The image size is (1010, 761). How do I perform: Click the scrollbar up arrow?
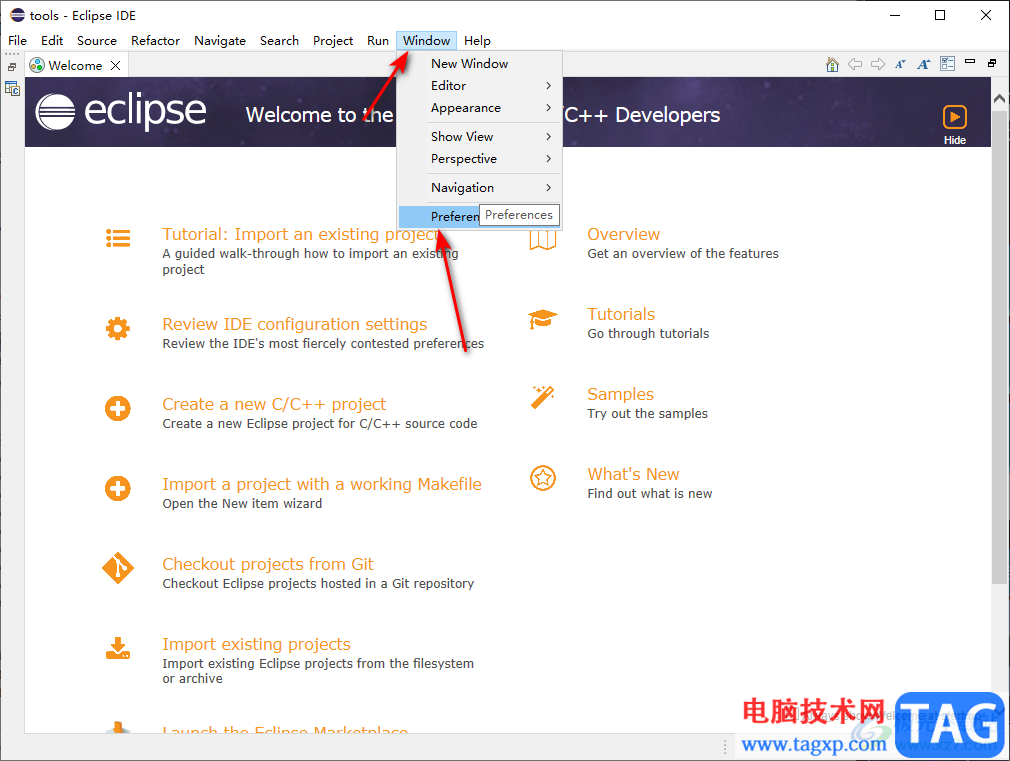pyautogui.click(x=998, y=99)
